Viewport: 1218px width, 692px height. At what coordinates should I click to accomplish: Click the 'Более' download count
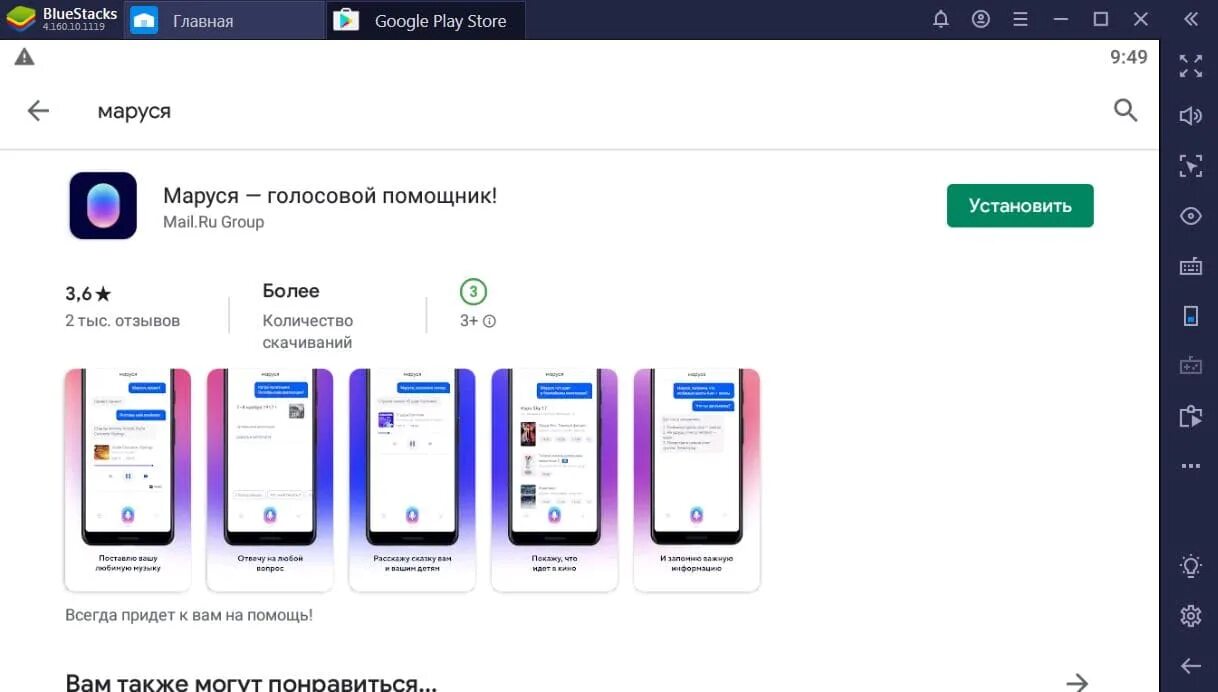[x=291, y=291]
